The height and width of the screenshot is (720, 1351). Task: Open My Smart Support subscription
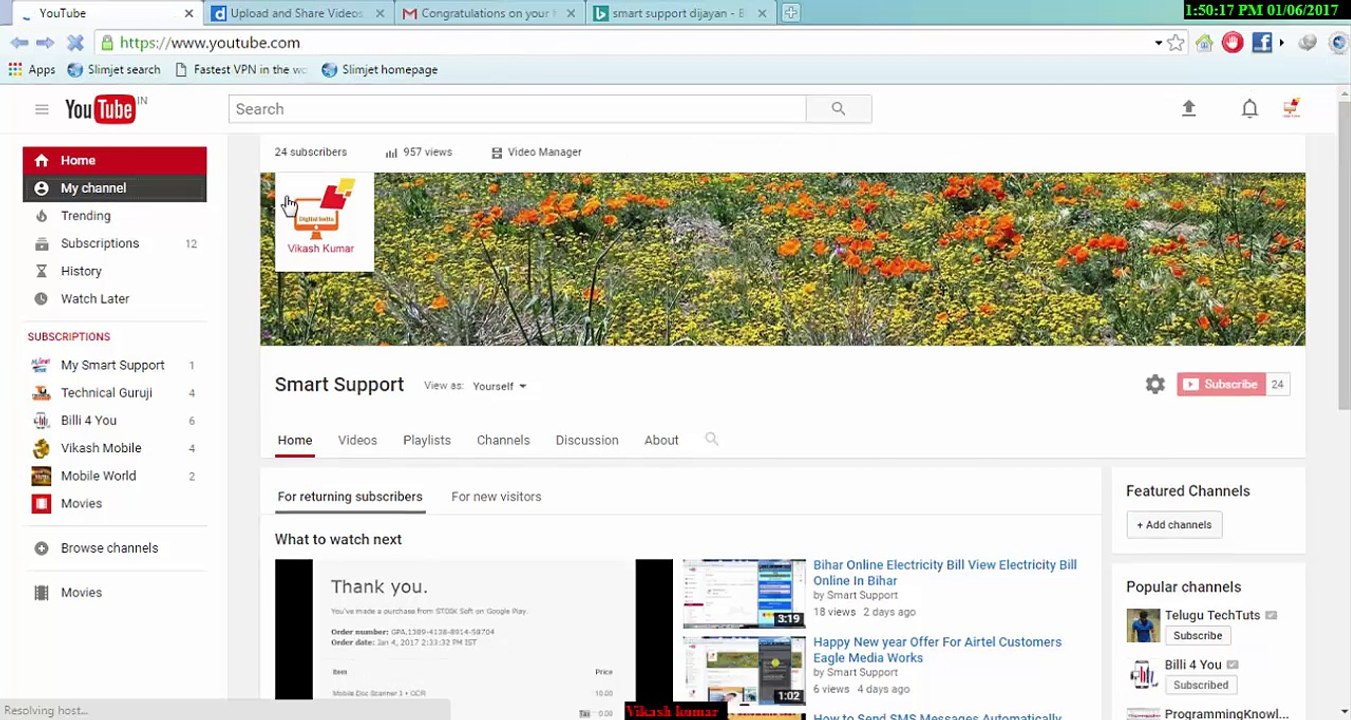115,365
